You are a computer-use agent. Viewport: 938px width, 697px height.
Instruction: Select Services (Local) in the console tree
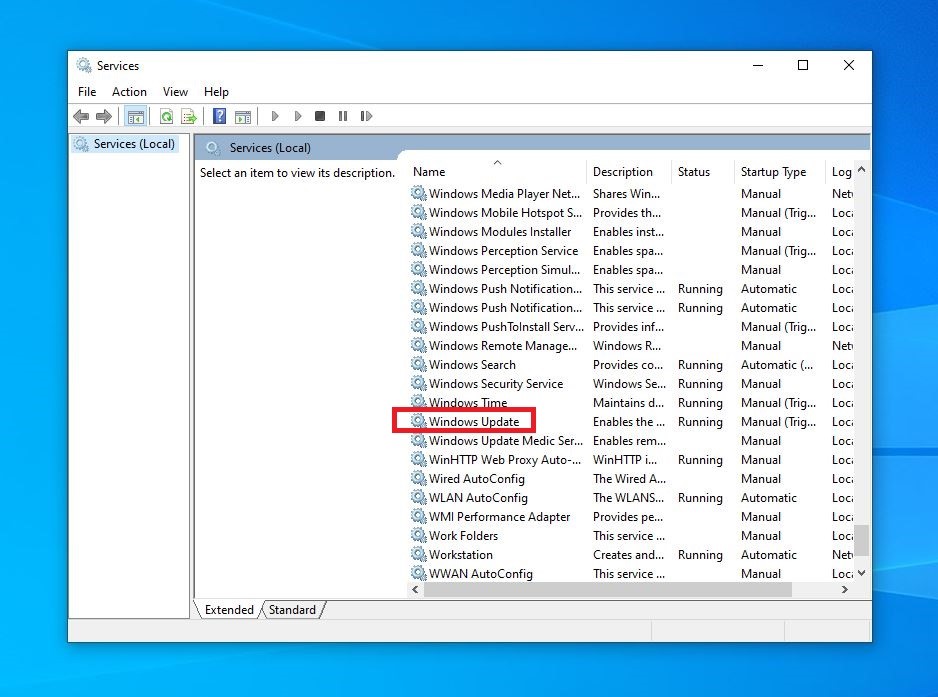(134, 144)
